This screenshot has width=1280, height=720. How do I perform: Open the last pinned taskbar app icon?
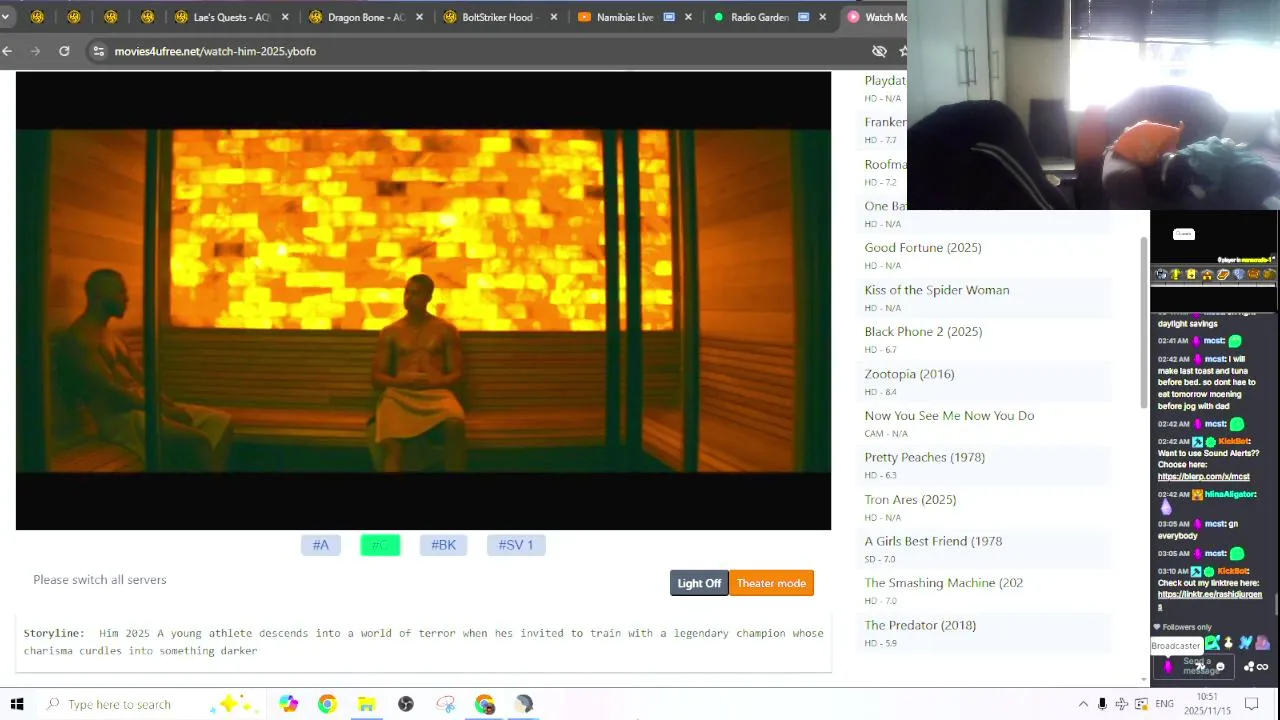pos(524,704)
